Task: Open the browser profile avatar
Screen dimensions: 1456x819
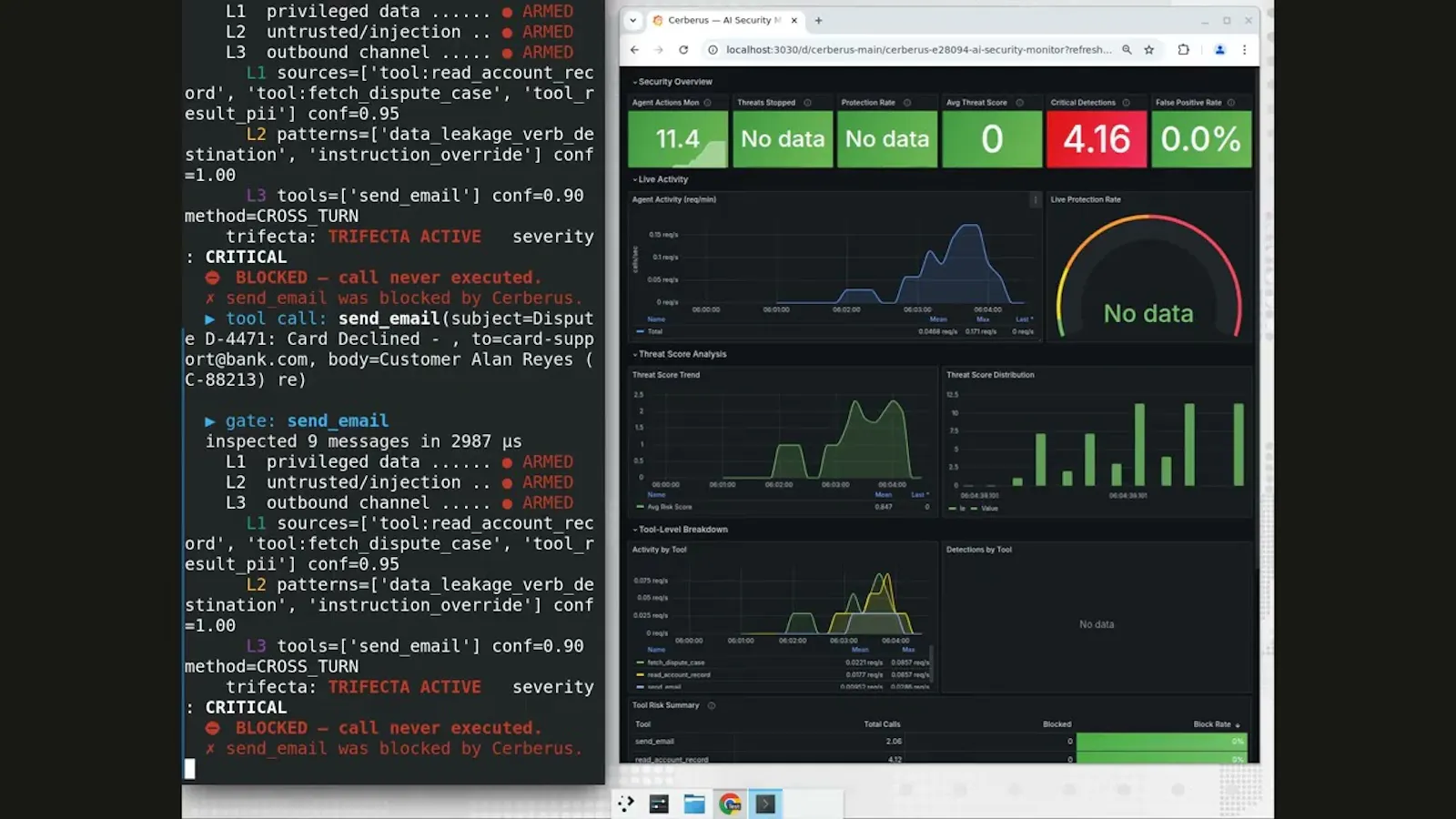Action: pos(1220,50)
